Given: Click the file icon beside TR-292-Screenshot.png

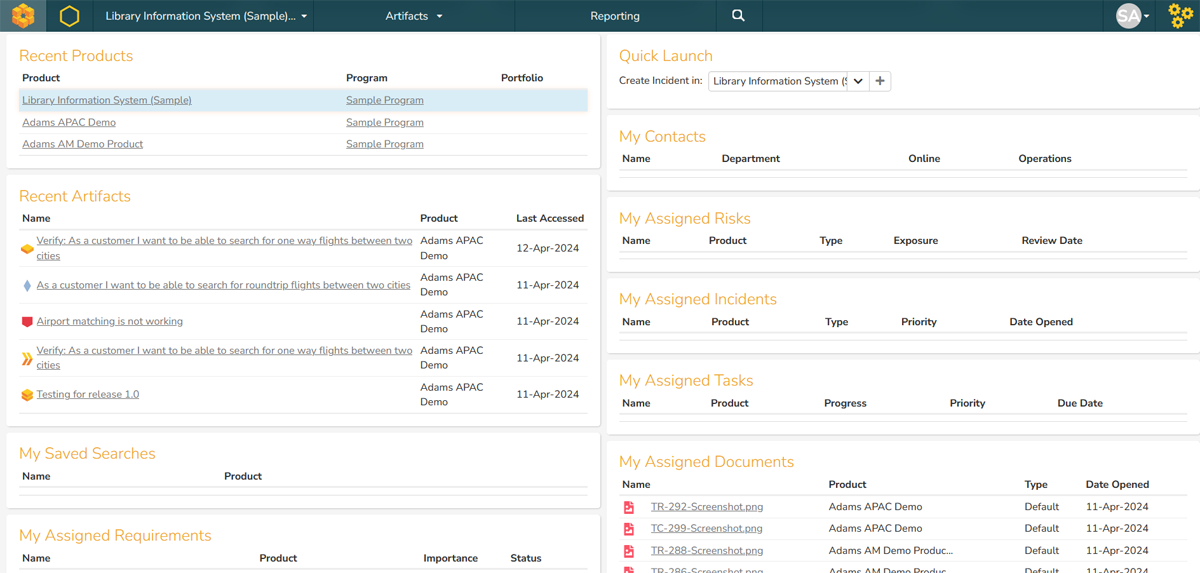Looking at the screenshot, I should tap(629, 507).
